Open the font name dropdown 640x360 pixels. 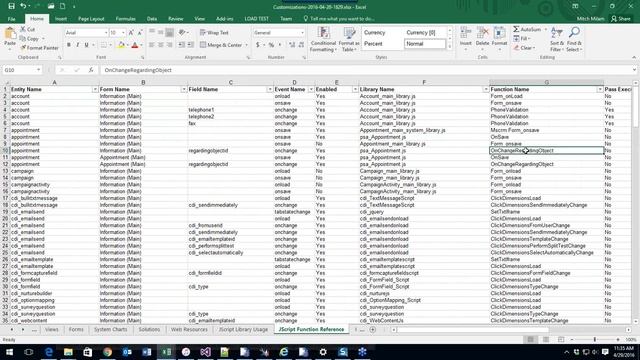[106, 33]
